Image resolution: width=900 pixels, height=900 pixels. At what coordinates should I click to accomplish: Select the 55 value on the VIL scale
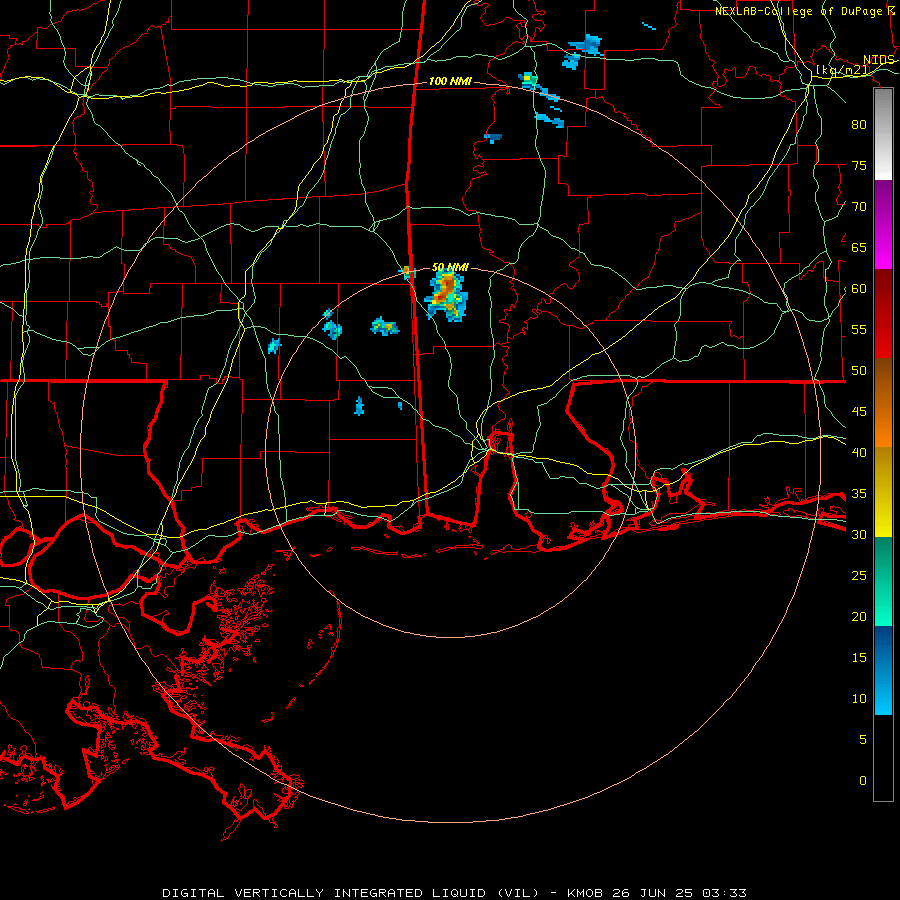(x=859, y=329)
